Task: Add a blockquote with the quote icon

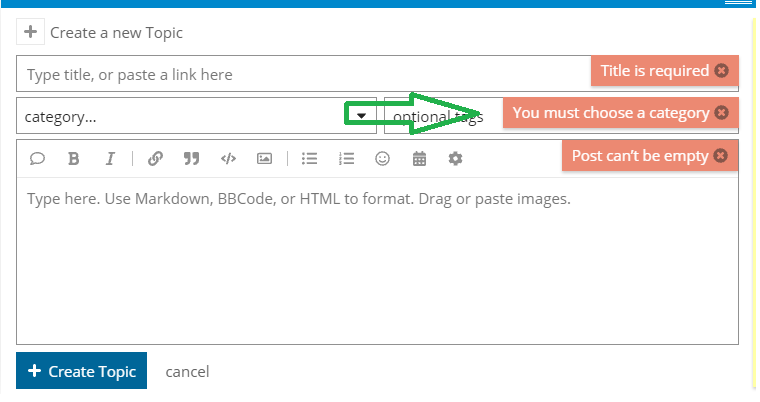Action: pos(191,159)
